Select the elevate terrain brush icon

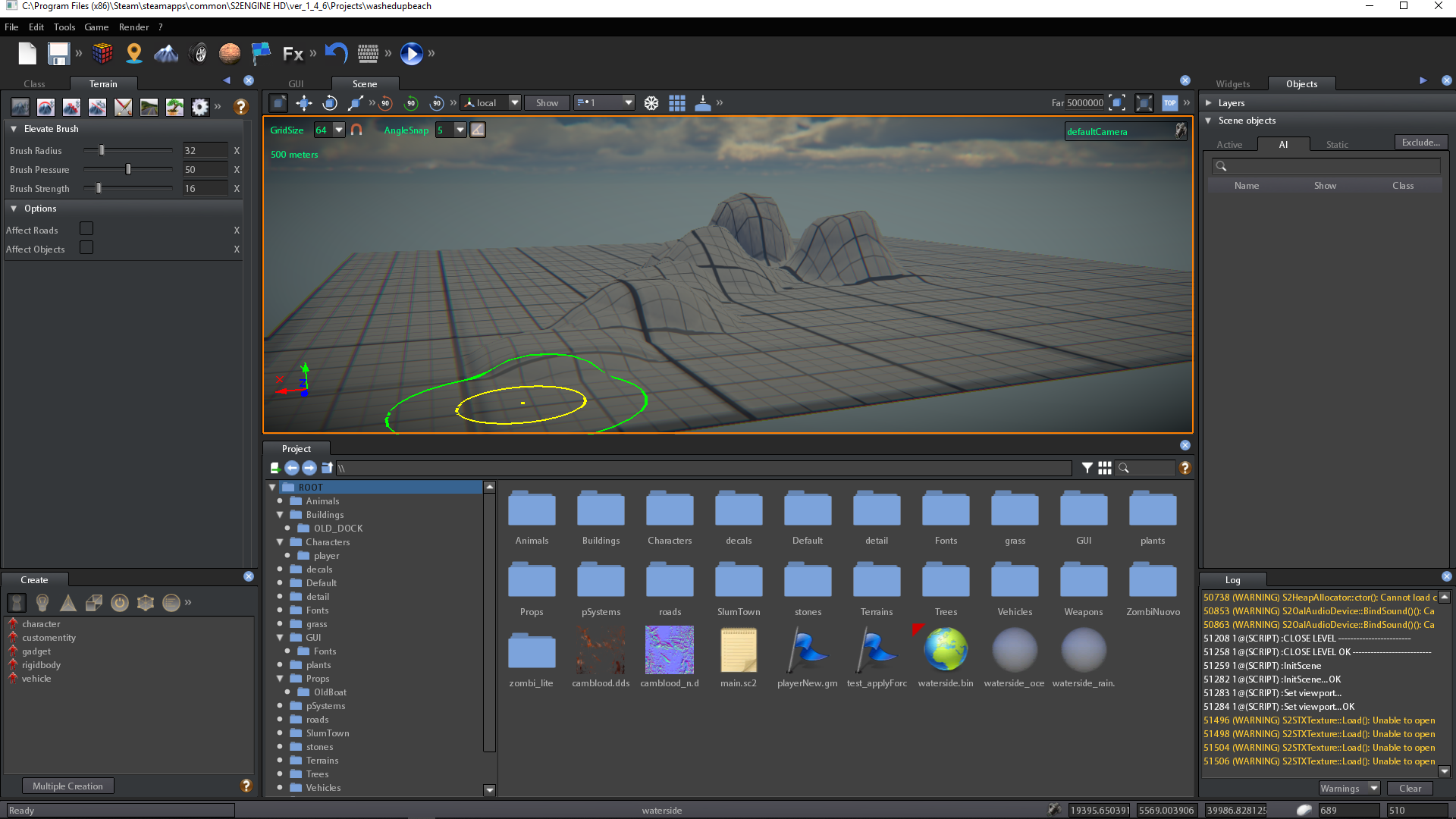click(x=20, y=108)
